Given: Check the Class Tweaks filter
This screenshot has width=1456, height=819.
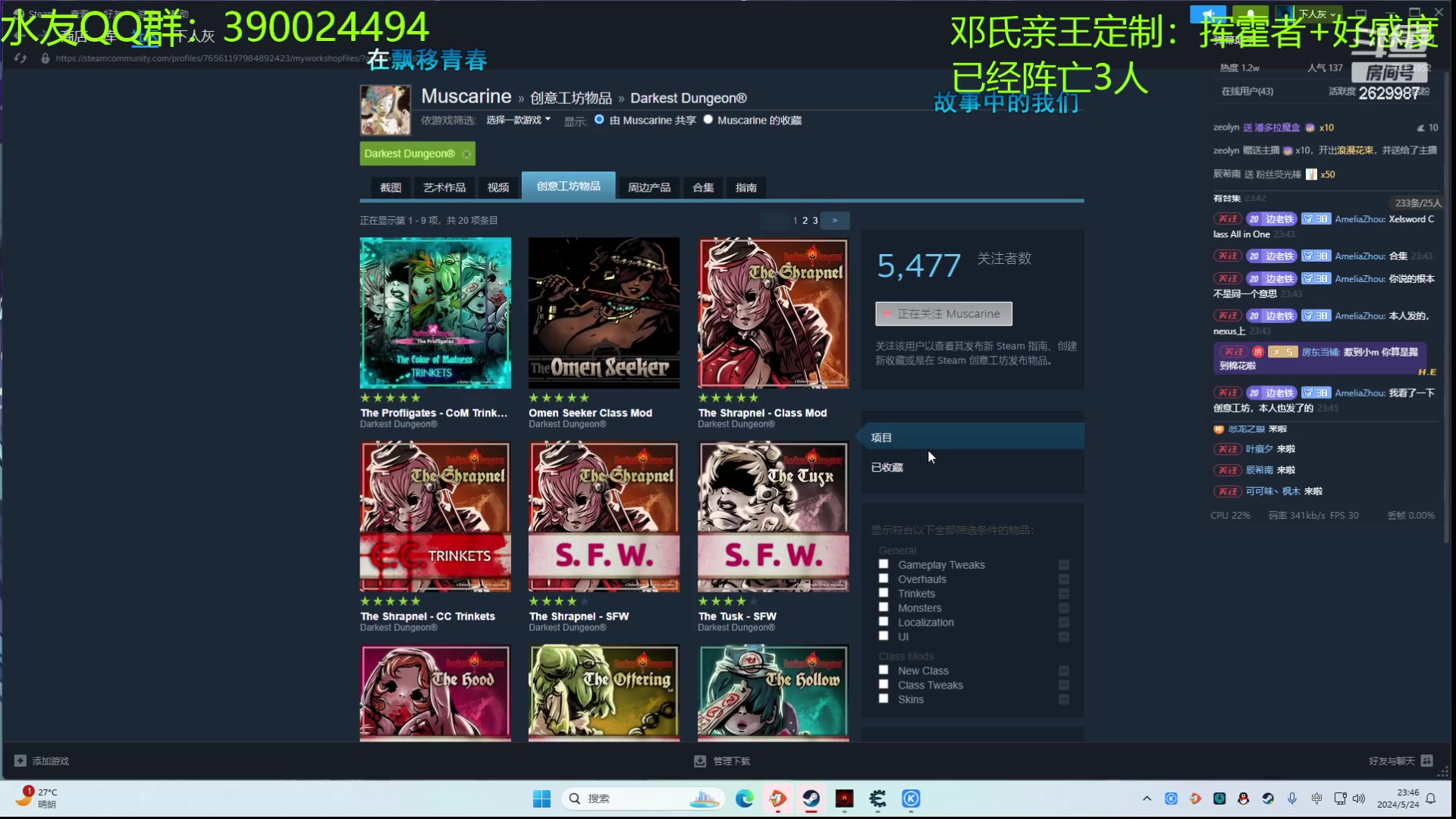Looking at the screenshot, I should click(883, 685).
